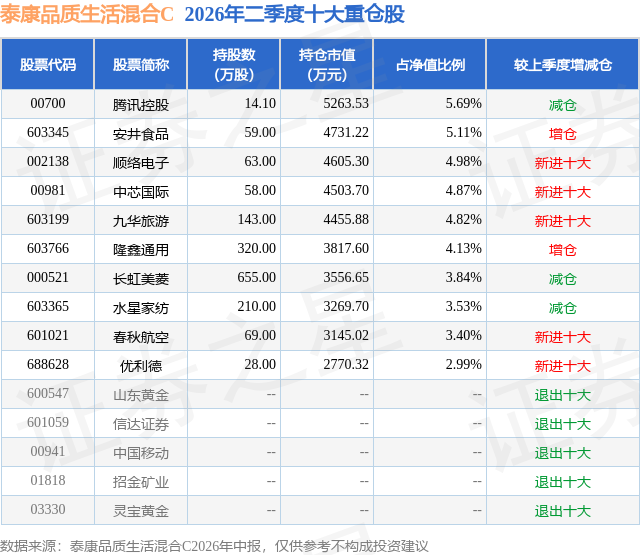Select stock code 603345
Viewport: 640px width, 555px height.
[x=48, y=133]
